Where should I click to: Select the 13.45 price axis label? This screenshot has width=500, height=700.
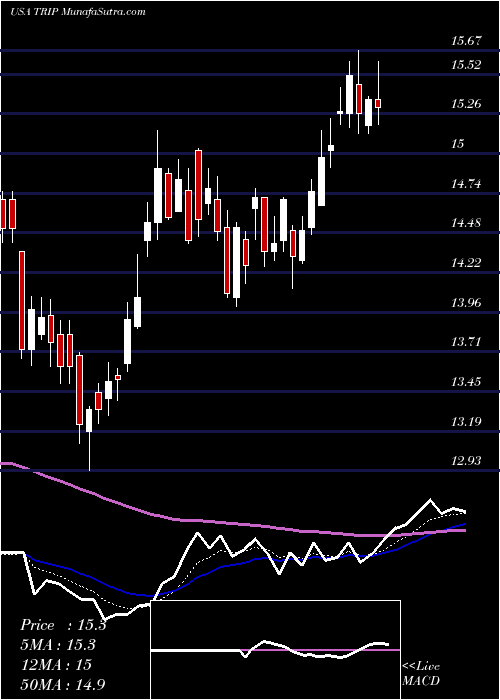[x=466, y=381]
